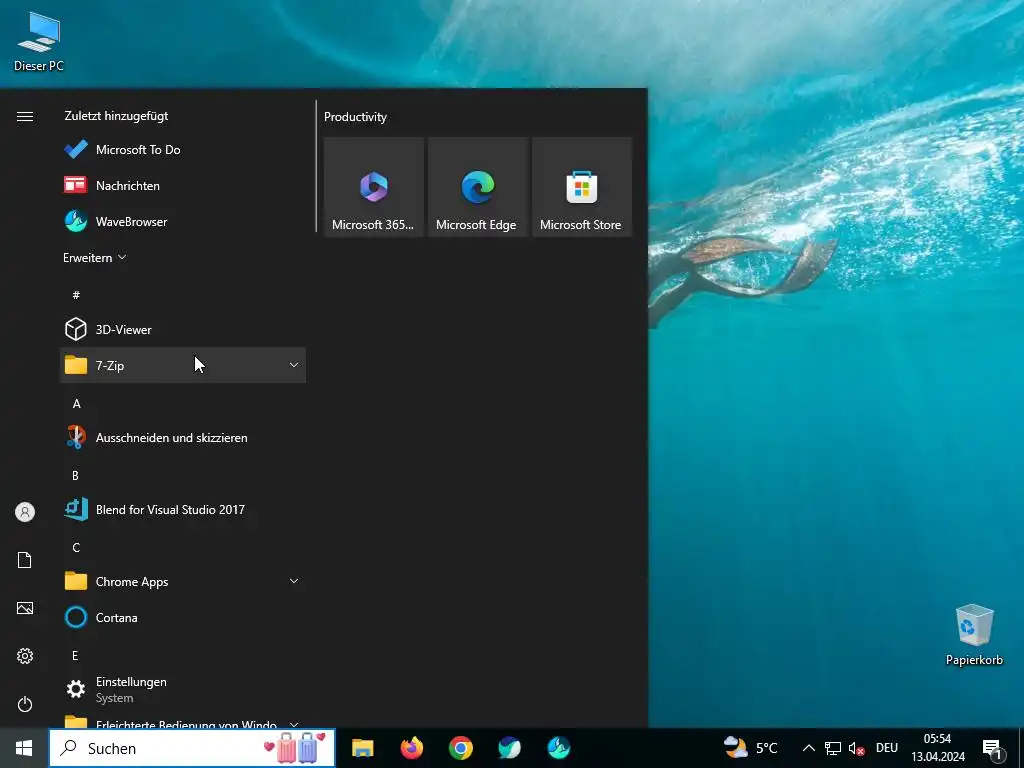
Task: Open the notification center icon
Action: 992,749
